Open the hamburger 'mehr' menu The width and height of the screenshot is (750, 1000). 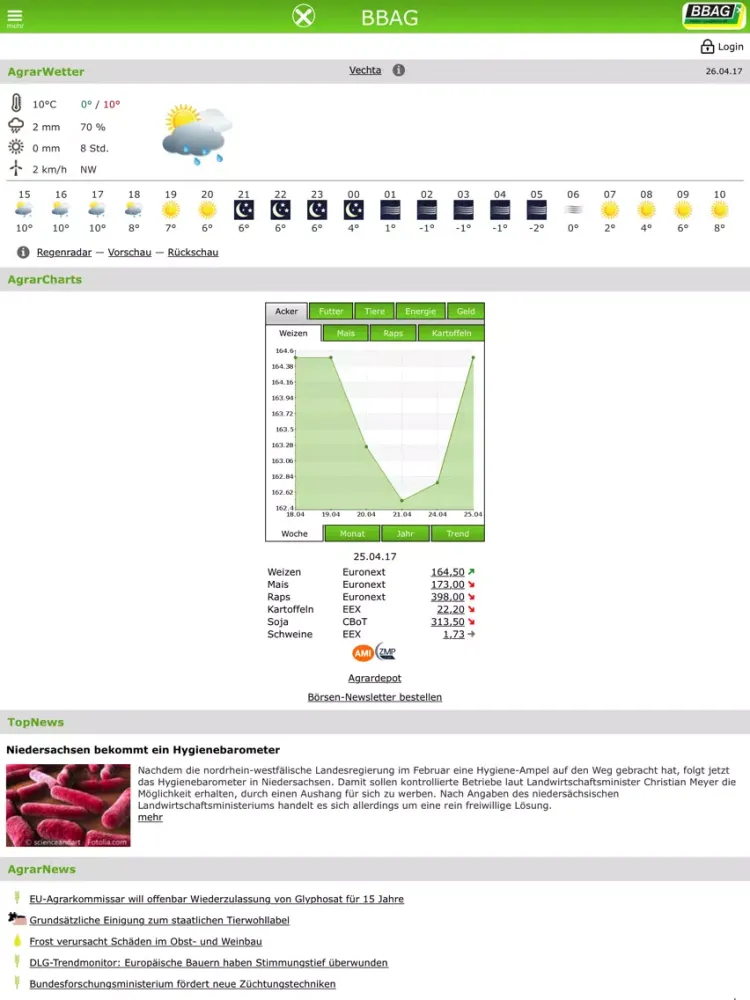pyautogui.click(x=15, y=17)
